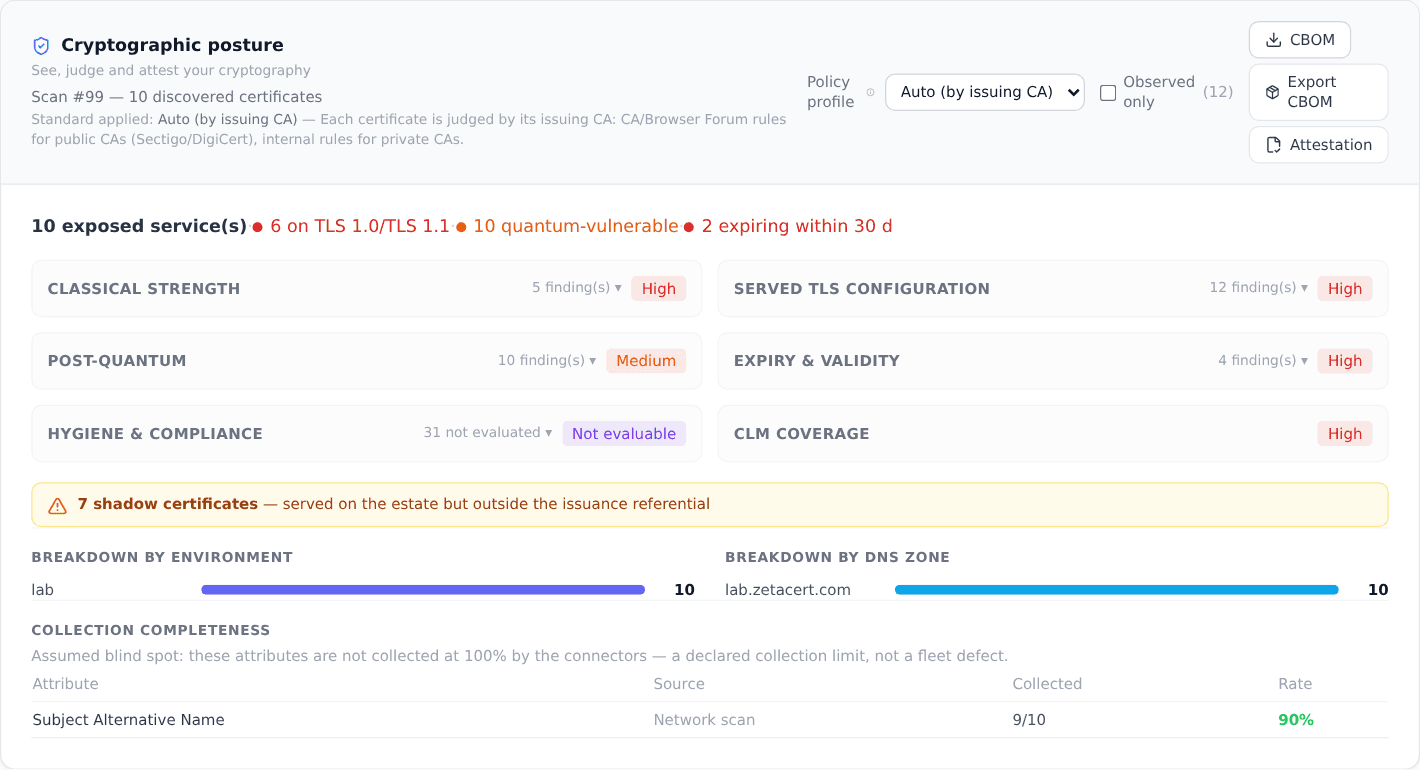Click the Rate column header
The width and height of the screenshot is (1420, 770).
point(1295,684)
